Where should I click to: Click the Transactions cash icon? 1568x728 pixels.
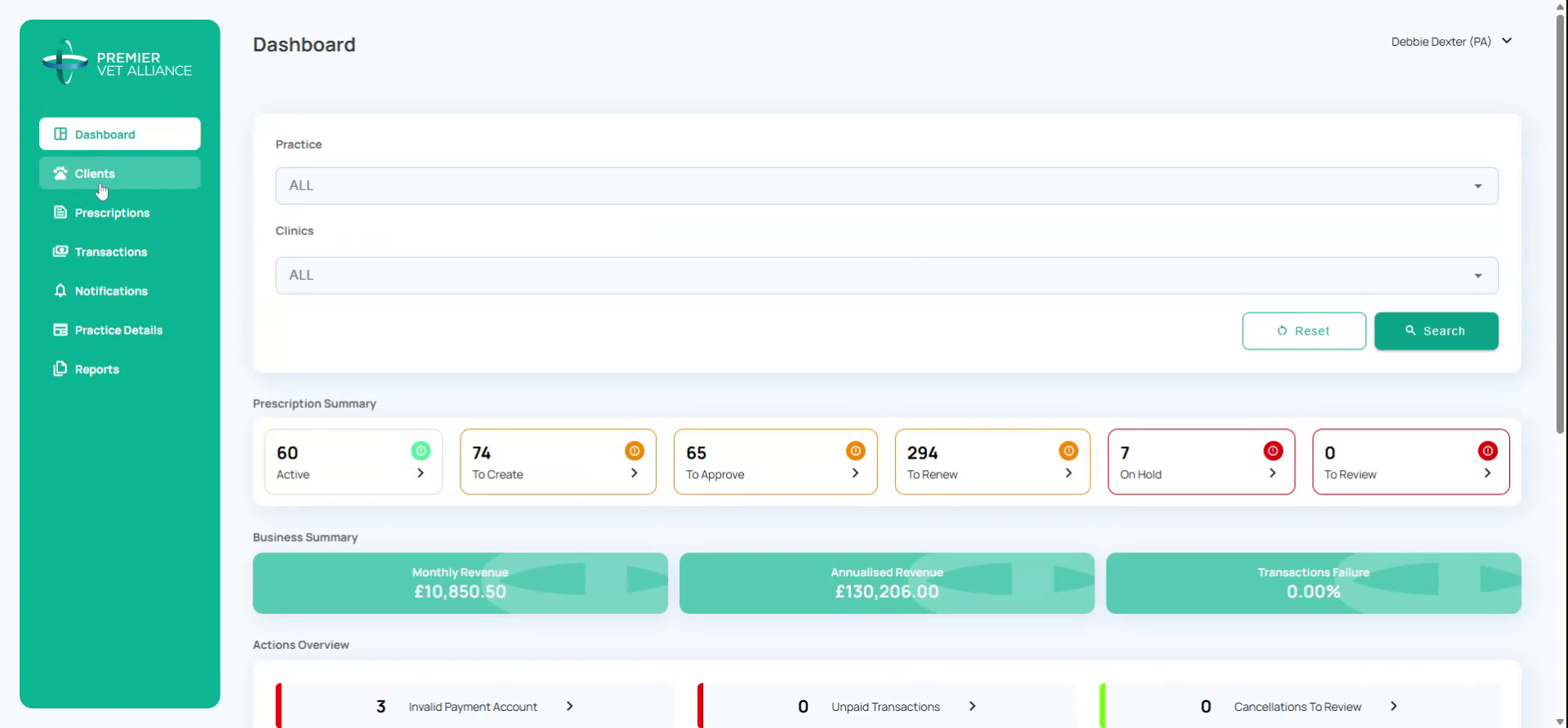[x=60, y=251]
